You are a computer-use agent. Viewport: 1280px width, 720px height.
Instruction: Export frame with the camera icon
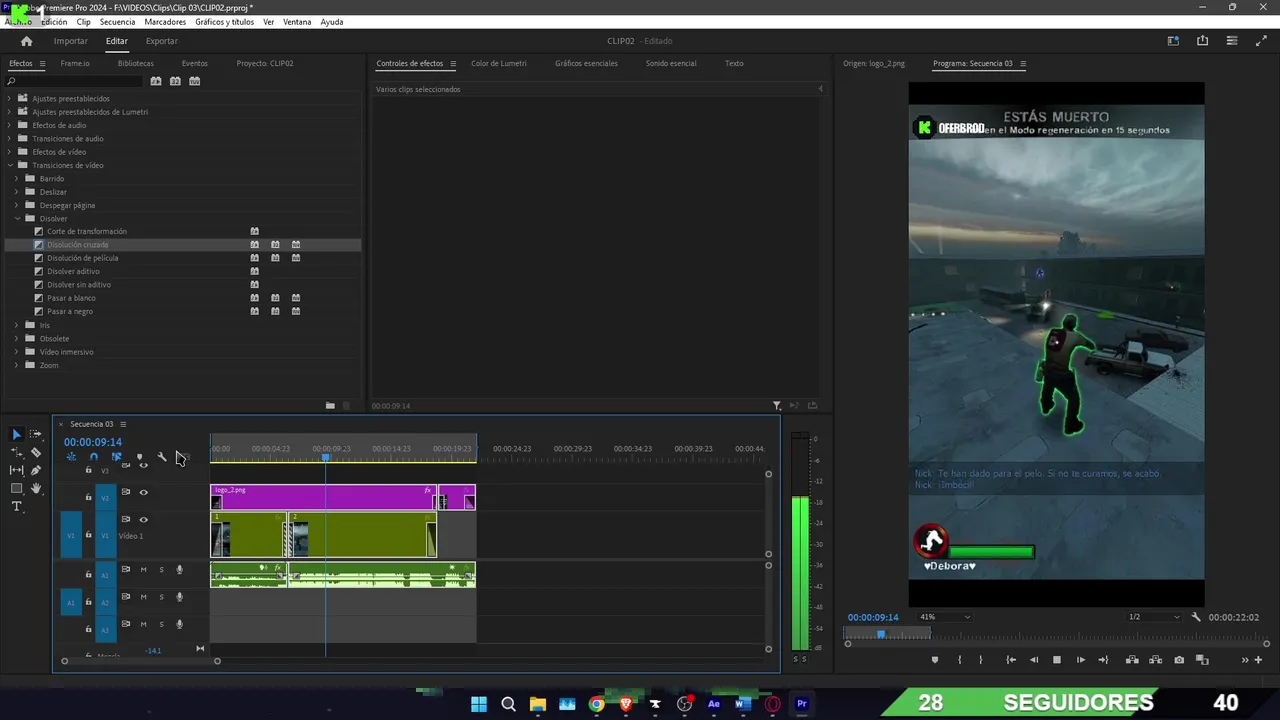point(1179,660)
